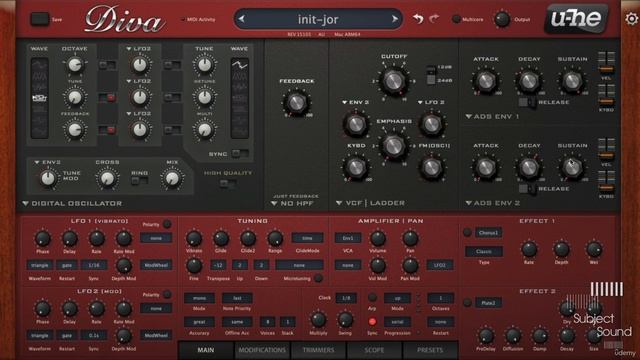Screen dimensions: 640x360
Task: Toggle the arpeggiator Sync button
Action: [372, 322]
